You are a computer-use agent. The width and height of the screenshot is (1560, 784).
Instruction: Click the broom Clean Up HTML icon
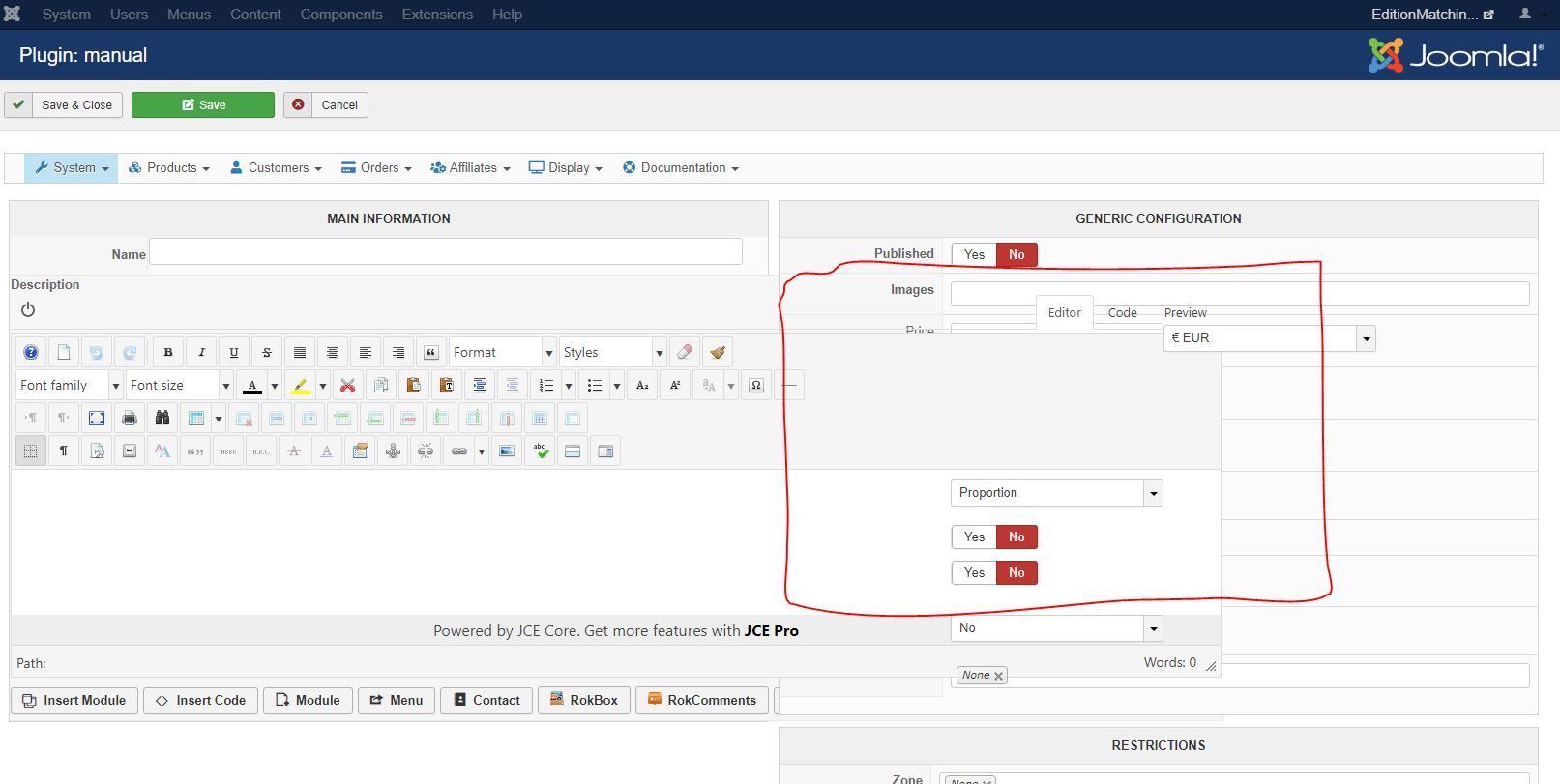coord(718,352)
